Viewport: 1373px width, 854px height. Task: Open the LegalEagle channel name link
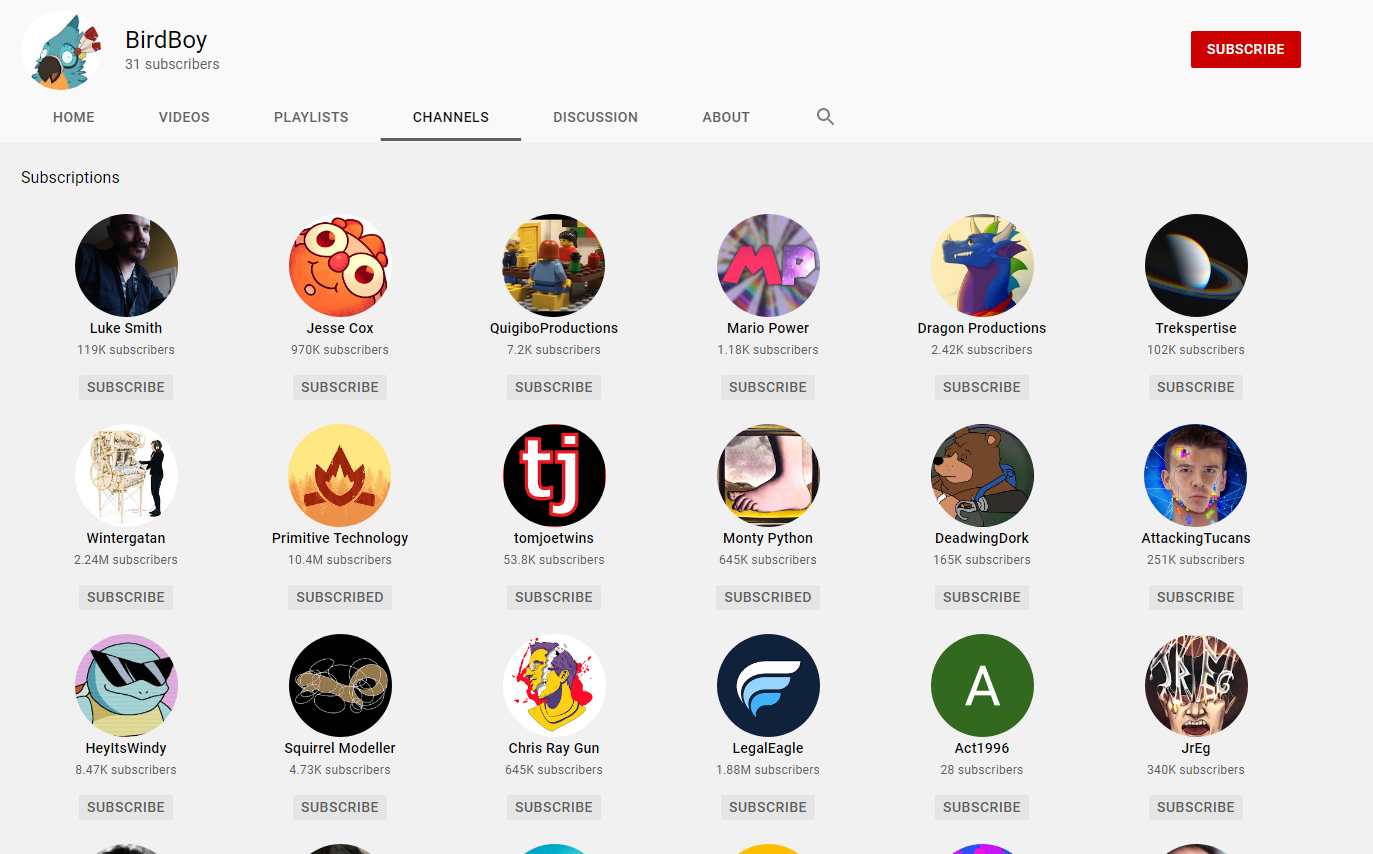click(x=768, y=748)
